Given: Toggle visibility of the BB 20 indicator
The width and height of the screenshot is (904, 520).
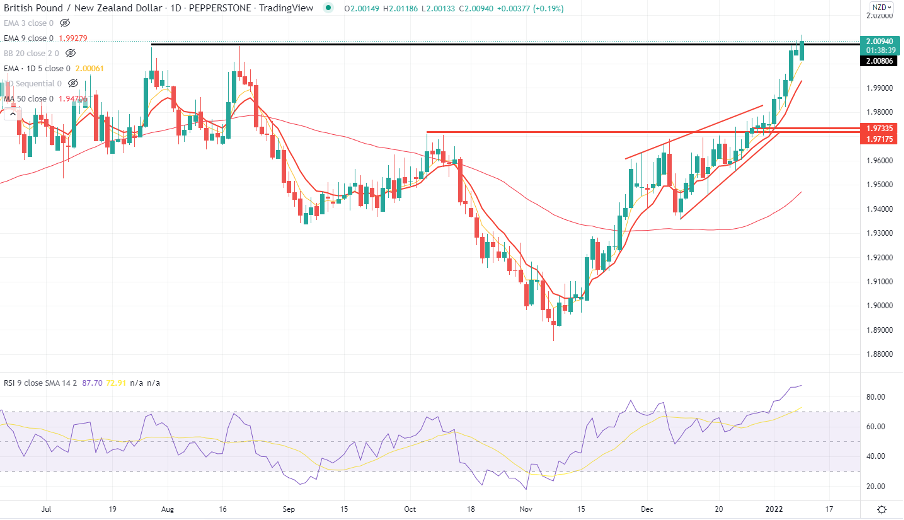Looking at the screenshot, I should pyautogui.click(x=70, y=53).
